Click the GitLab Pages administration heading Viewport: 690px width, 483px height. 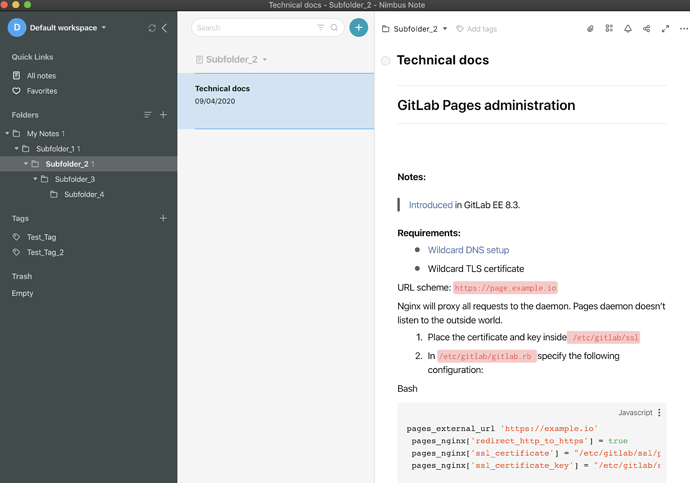(486, 106)
